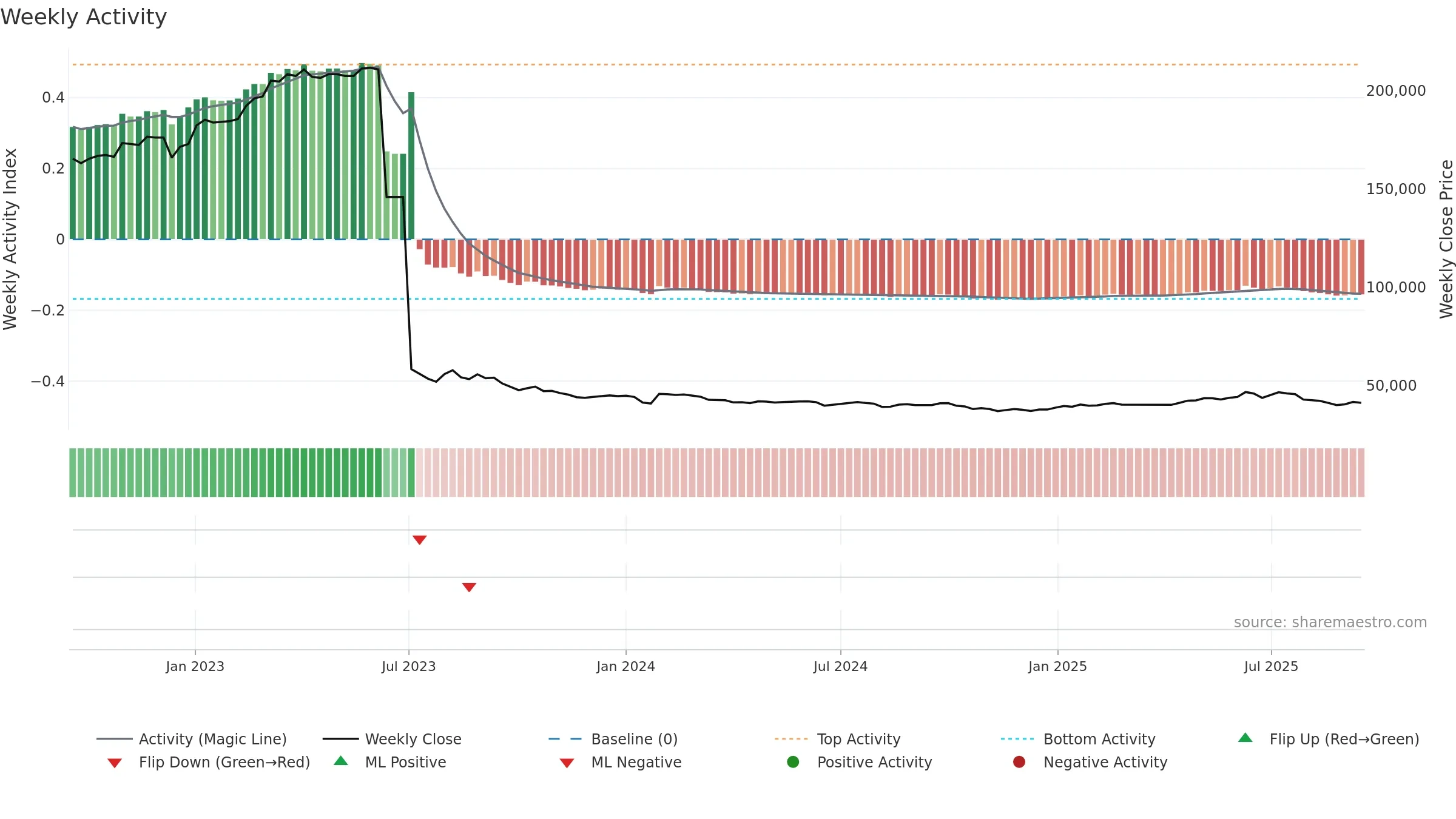This screenshot has width=1456, height=819.
Task: Click the red Flip Down triangle legend icon
Action: pyautogui.click(x=115, y=763)
